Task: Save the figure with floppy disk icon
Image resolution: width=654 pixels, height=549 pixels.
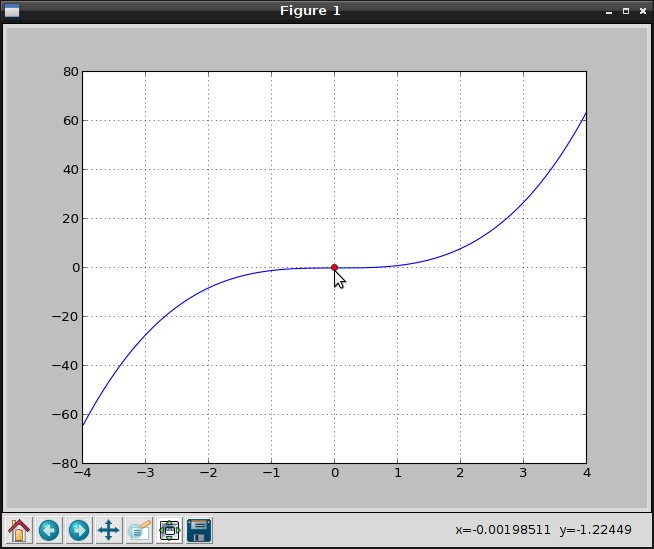Action: pos(199,530)
